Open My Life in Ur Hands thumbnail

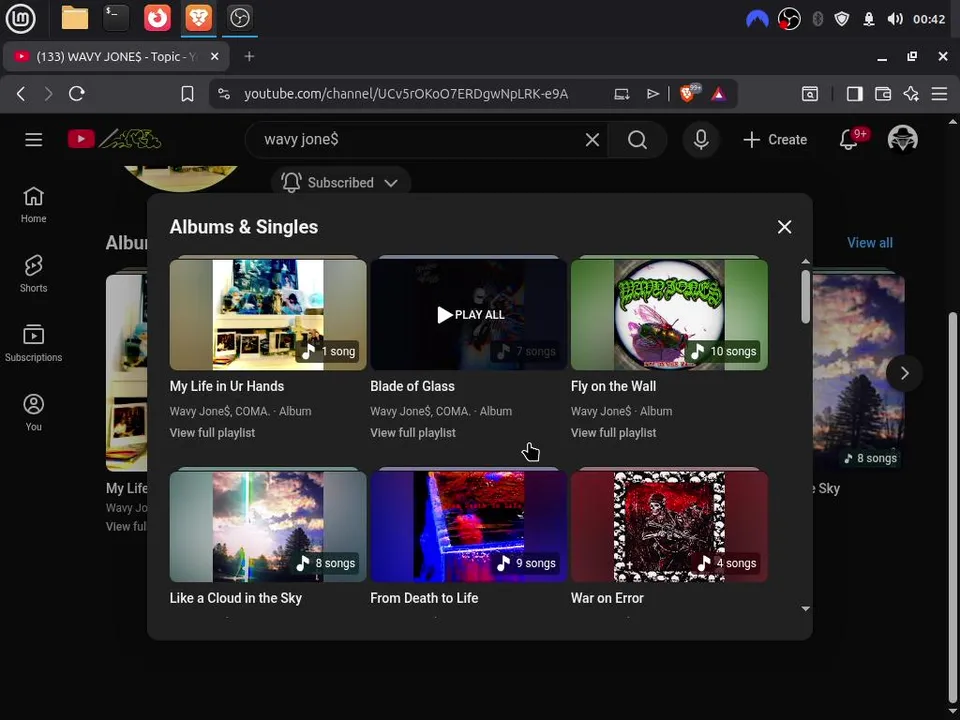[x=268, y=315]
